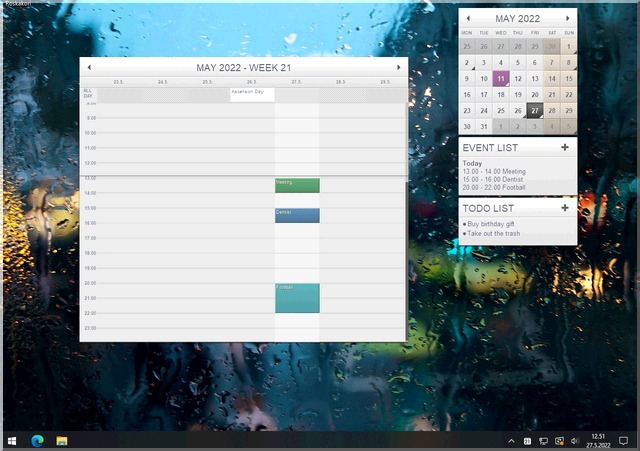Open File Explorer from the taskbar
Screen dimensions: 640x451
pos(62,441)
